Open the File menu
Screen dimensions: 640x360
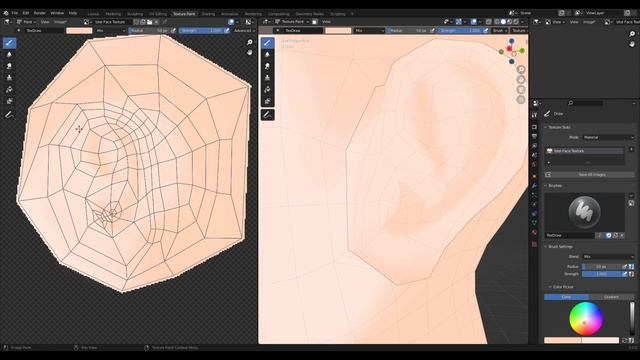click(15, 13)
